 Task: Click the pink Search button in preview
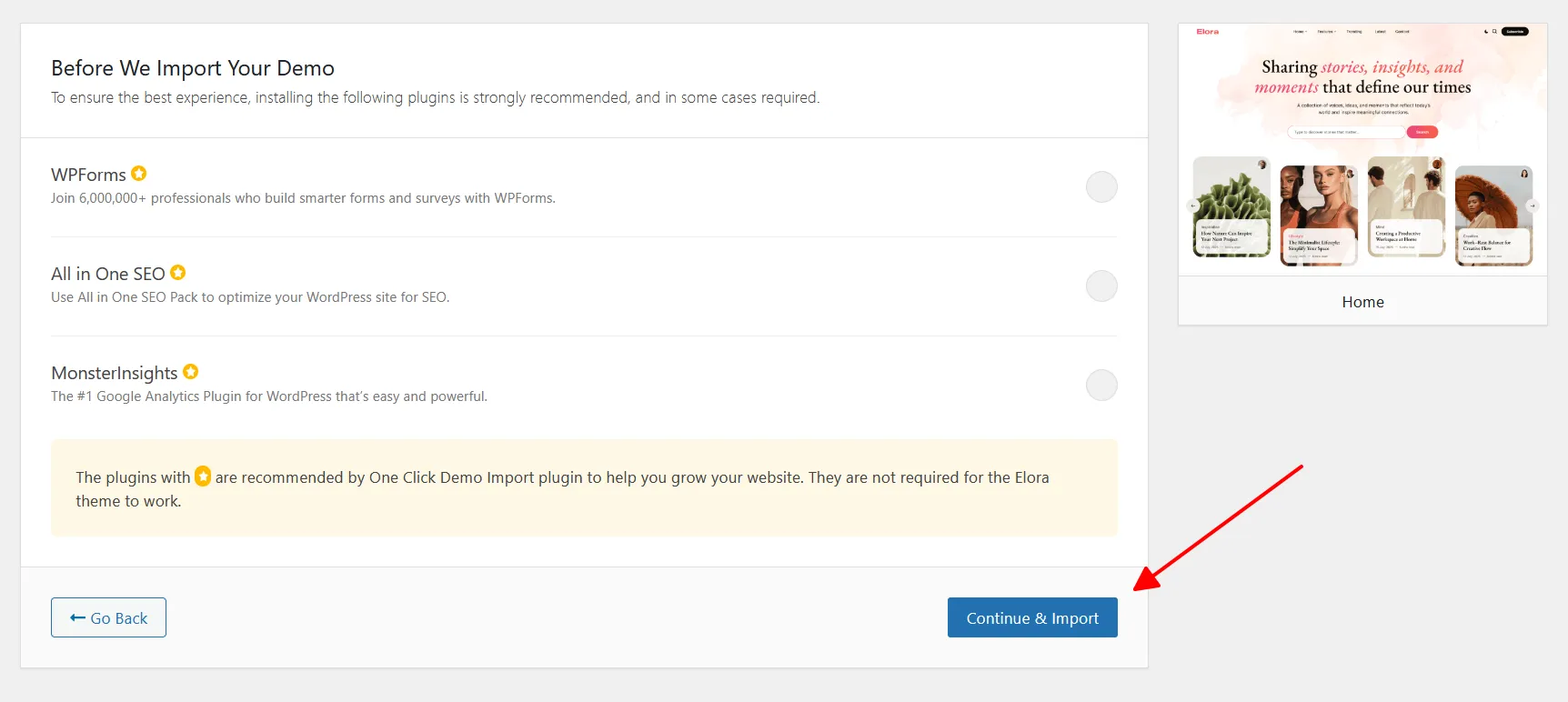tap(1422, 132)
